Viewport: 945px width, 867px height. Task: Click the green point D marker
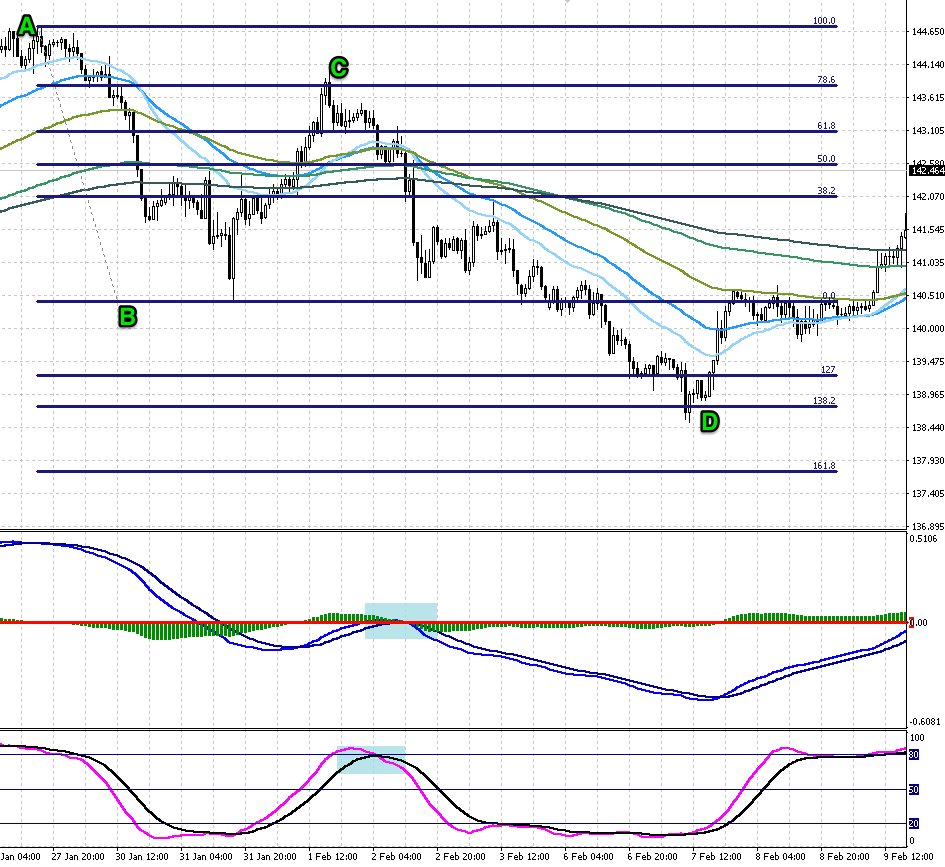(708, 421)
